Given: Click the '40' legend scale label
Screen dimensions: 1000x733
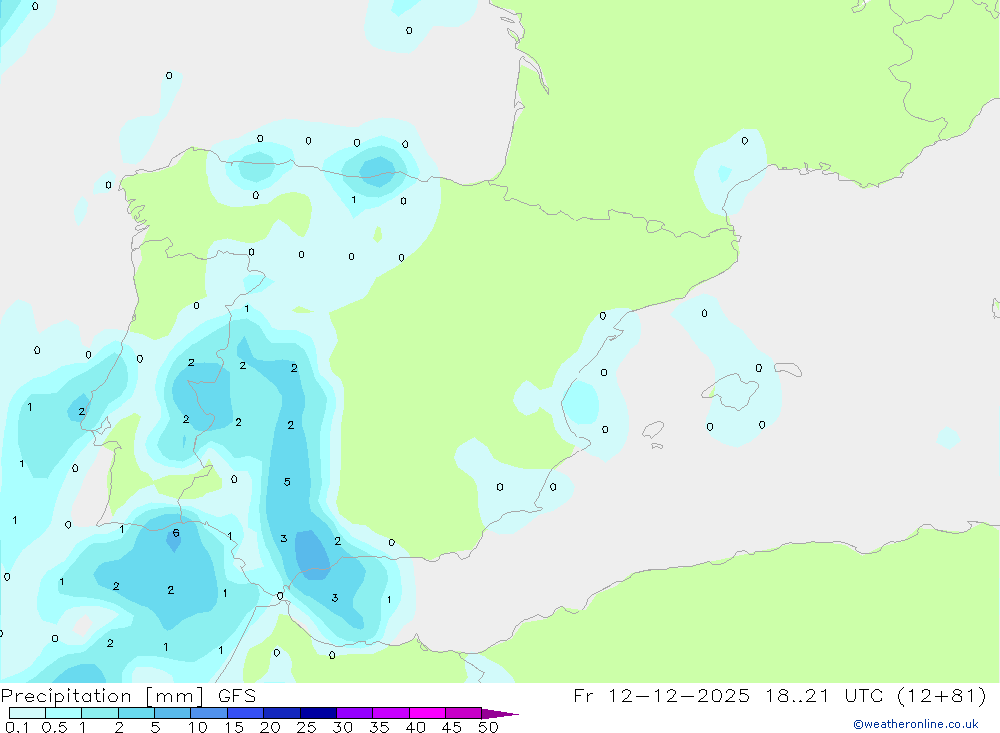Looking at the screenshot, I should pos(416,727).
